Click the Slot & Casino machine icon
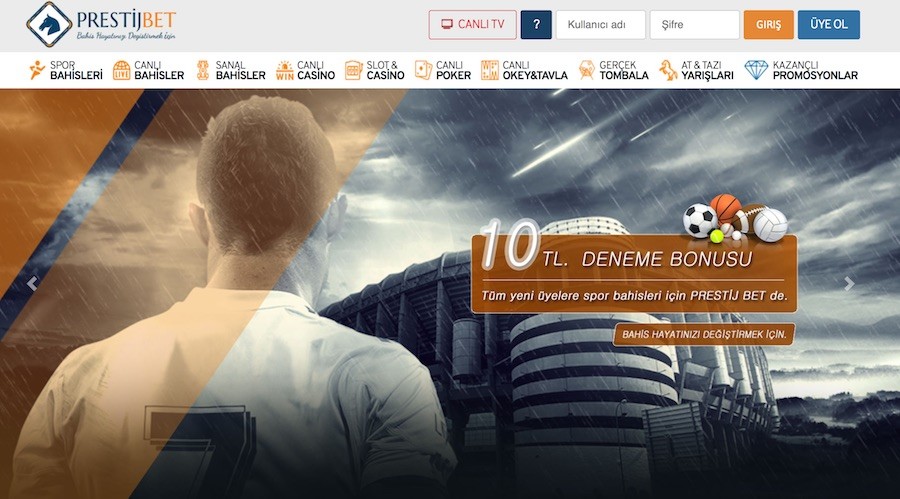Viewport: 900px width, 499px height. click(354, 70)
